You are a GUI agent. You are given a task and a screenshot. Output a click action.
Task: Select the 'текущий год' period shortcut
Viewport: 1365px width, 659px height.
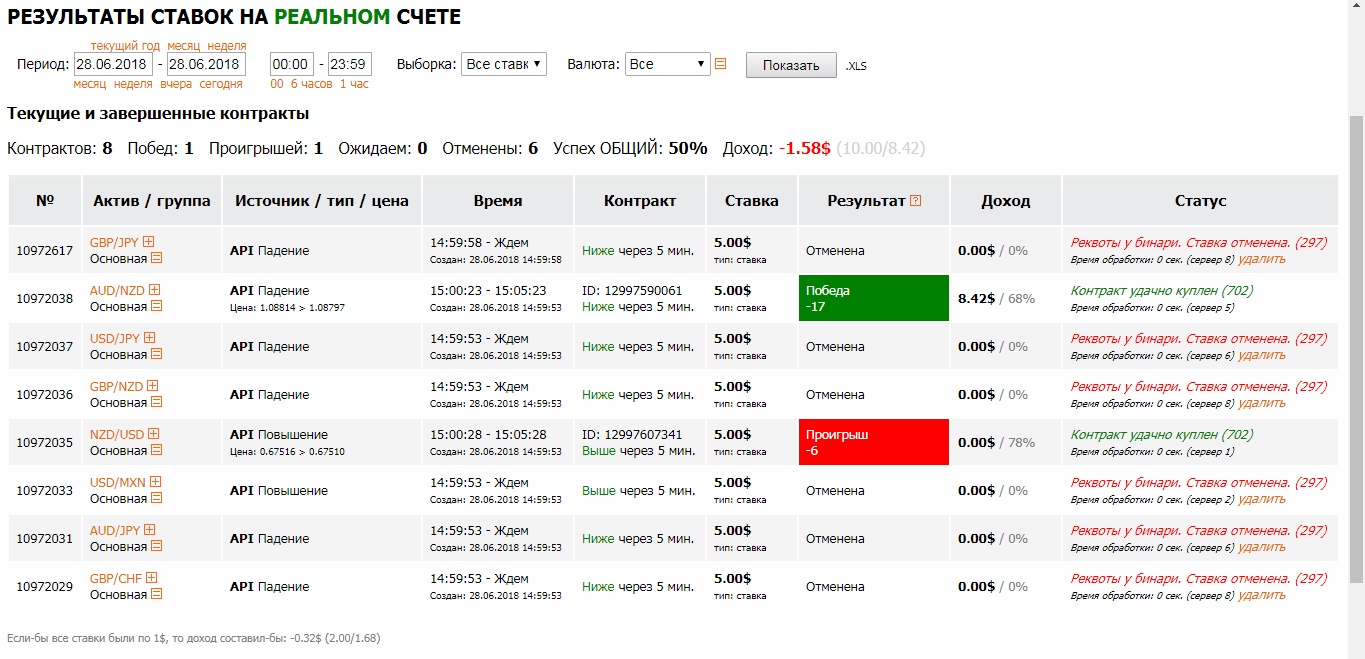[x=125, y=46]
